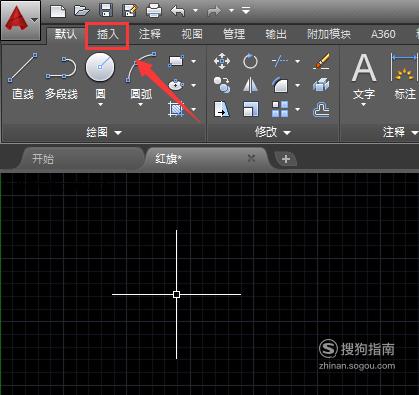Open the Fillet tool dropdown arrow
Viewport: 419px width, 395px height.
coord(297,85)
